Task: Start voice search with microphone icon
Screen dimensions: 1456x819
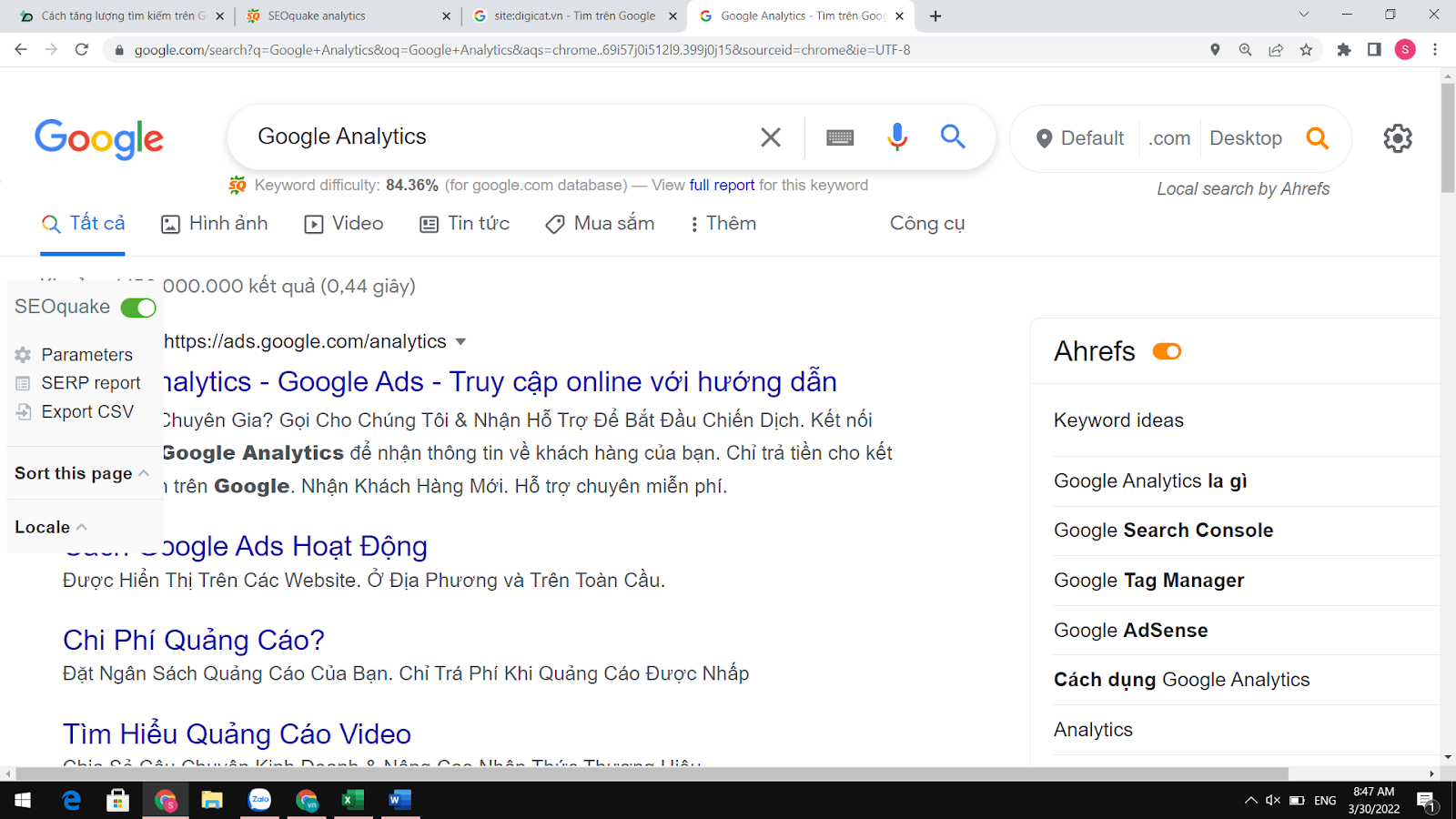Action: pos(897,136)
